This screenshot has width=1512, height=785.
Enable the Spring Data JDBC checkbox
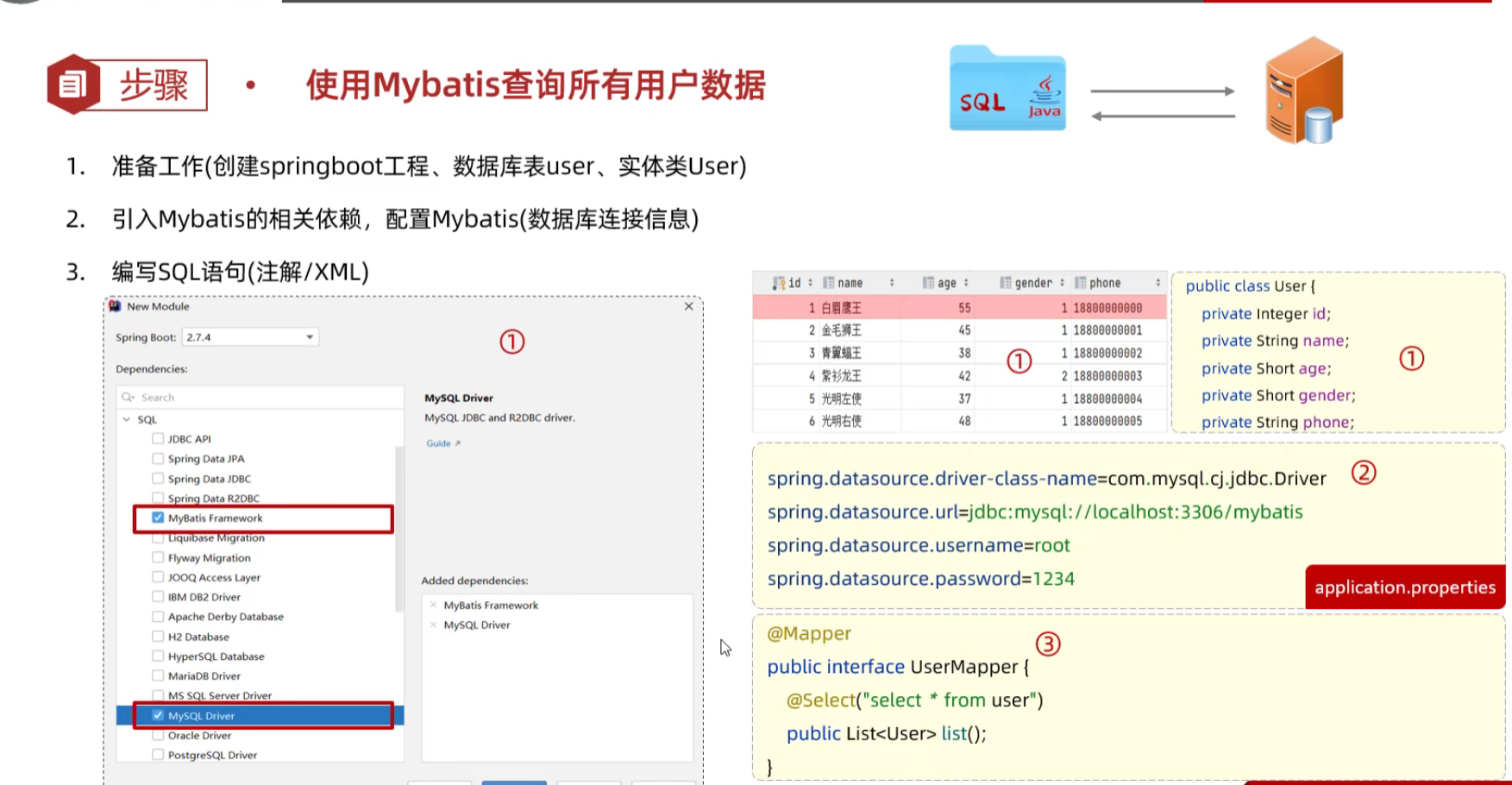[157, 478]
